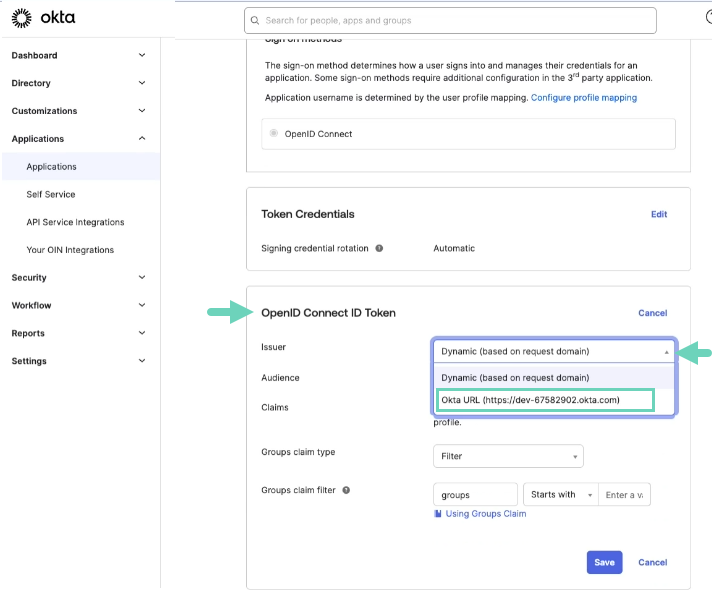Click Edit in Token Credentials
The width and height of the screenshot is (712, 590).
(x=658, y=214)
